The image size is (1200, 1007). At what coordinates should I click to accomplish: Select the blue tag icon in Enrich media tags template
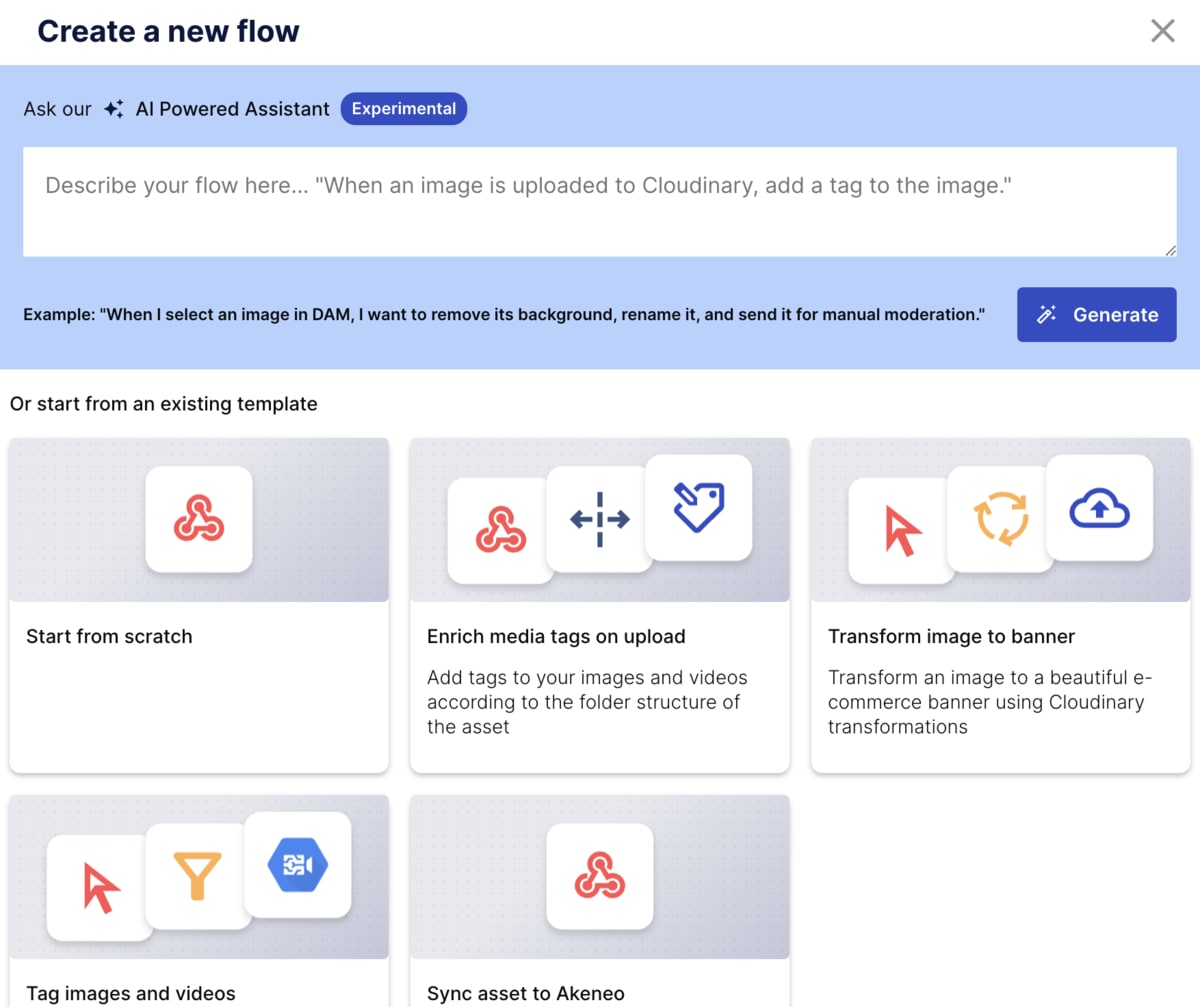[698, 507]
